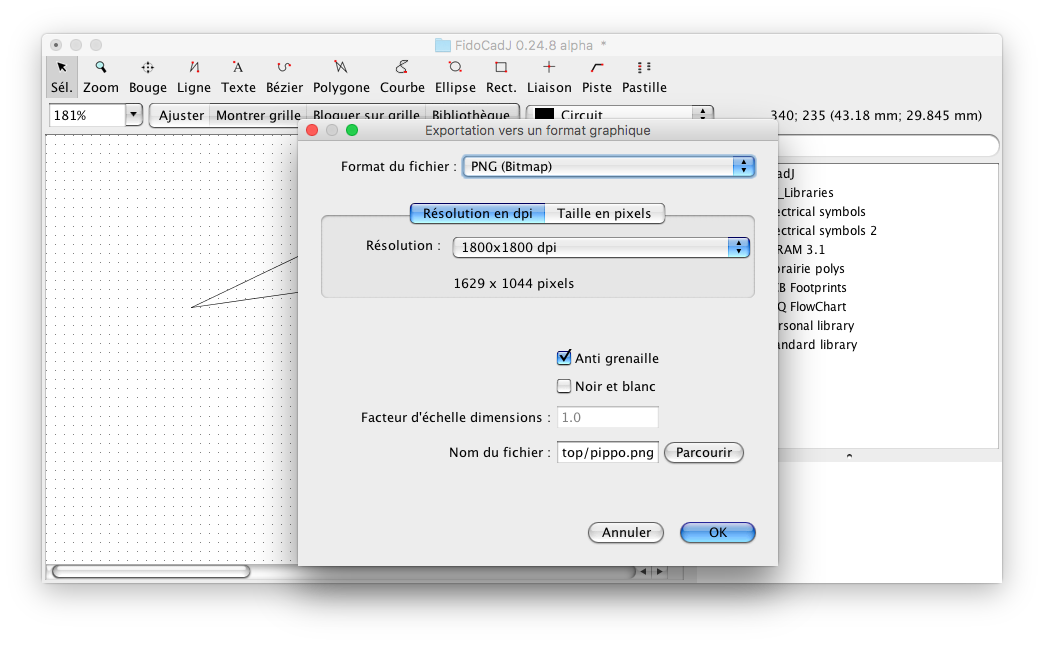
Task: Choose the Ellipse tool
Action: tap(455, 77)
